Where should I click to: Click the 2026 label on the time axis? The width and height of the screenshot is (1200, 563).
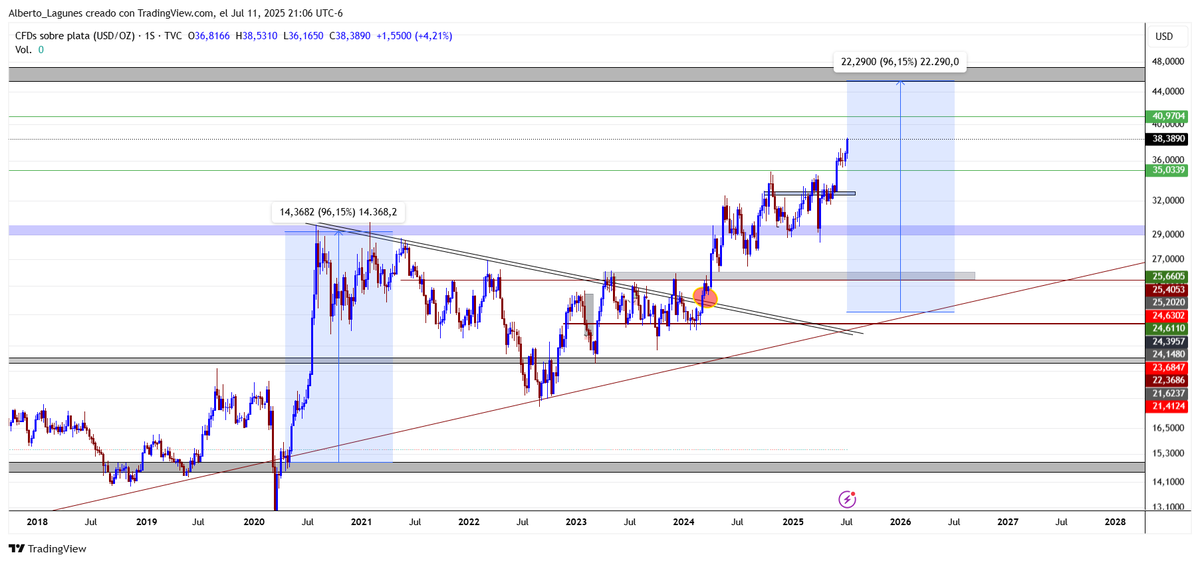pos(900,522)
